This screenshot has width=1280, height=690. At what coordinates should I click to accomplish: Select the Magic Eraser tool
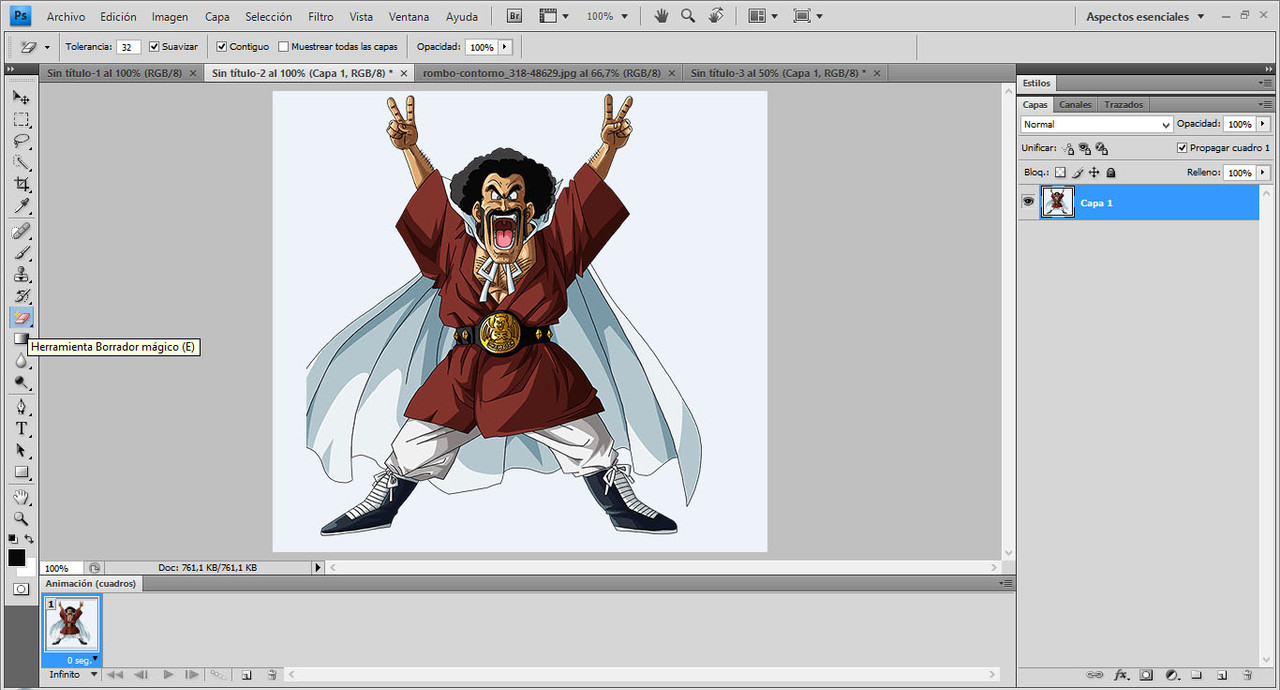click(21, 318)
